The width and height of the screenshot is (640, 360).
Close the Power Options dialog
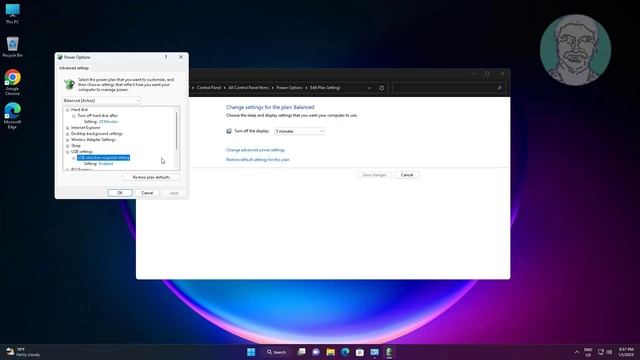[x=181, y=57]
